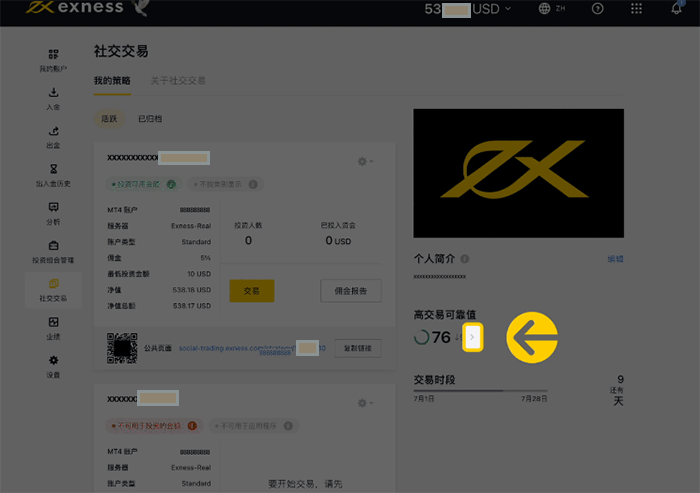Select the 我的策略 tab

111,80
